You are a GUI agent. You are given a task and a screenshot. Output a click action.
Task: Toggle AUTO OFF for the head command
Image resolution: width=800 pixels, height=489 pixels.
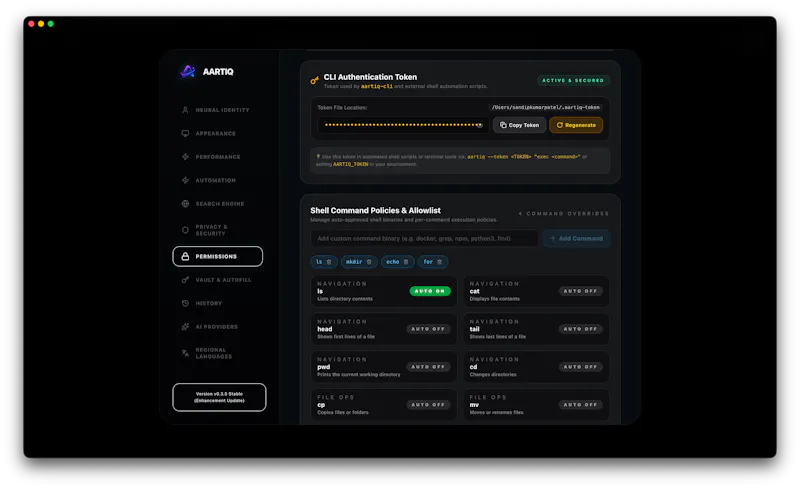click(x=428, y=329)
